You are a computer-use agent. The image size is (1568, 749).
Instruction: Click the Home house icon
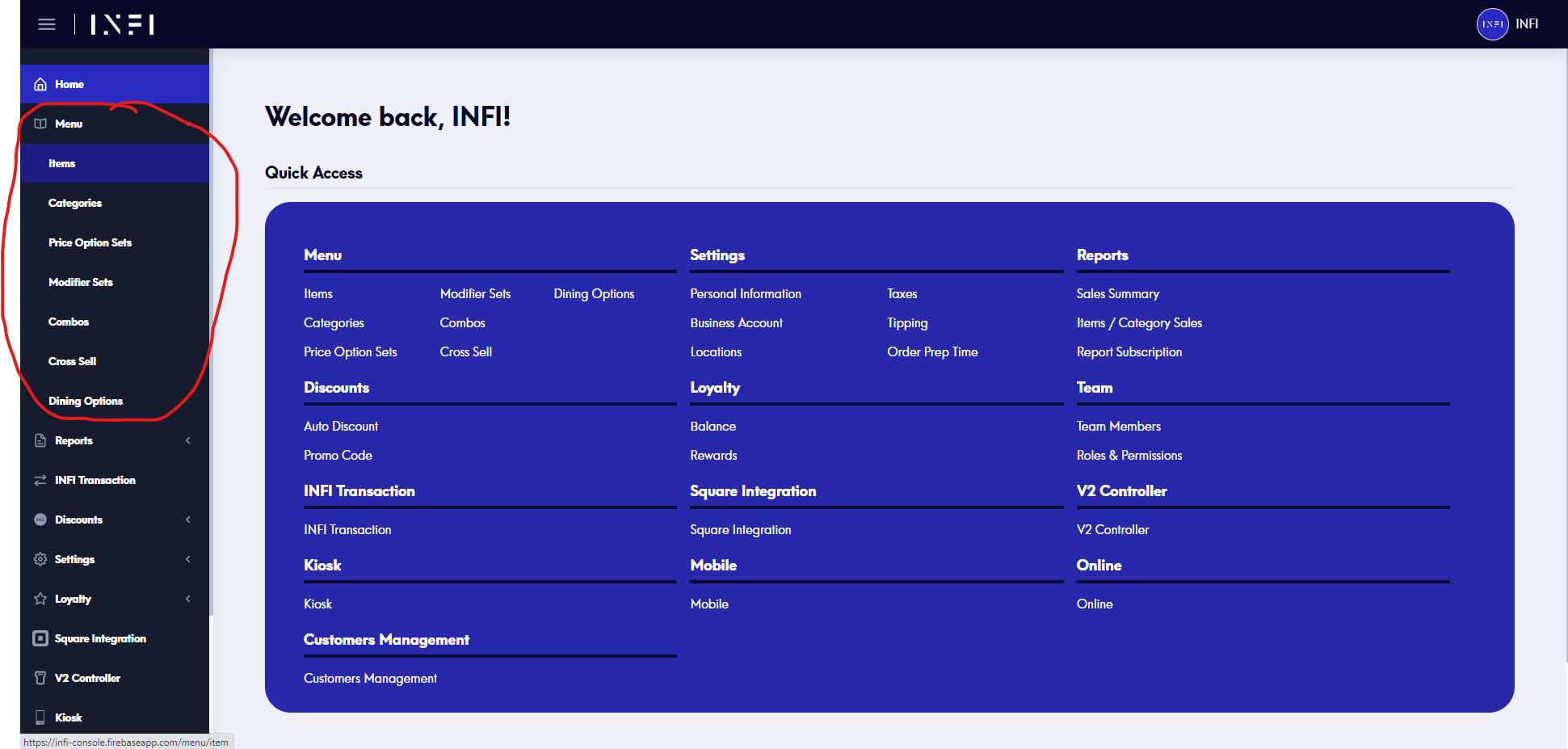[40, 84]
